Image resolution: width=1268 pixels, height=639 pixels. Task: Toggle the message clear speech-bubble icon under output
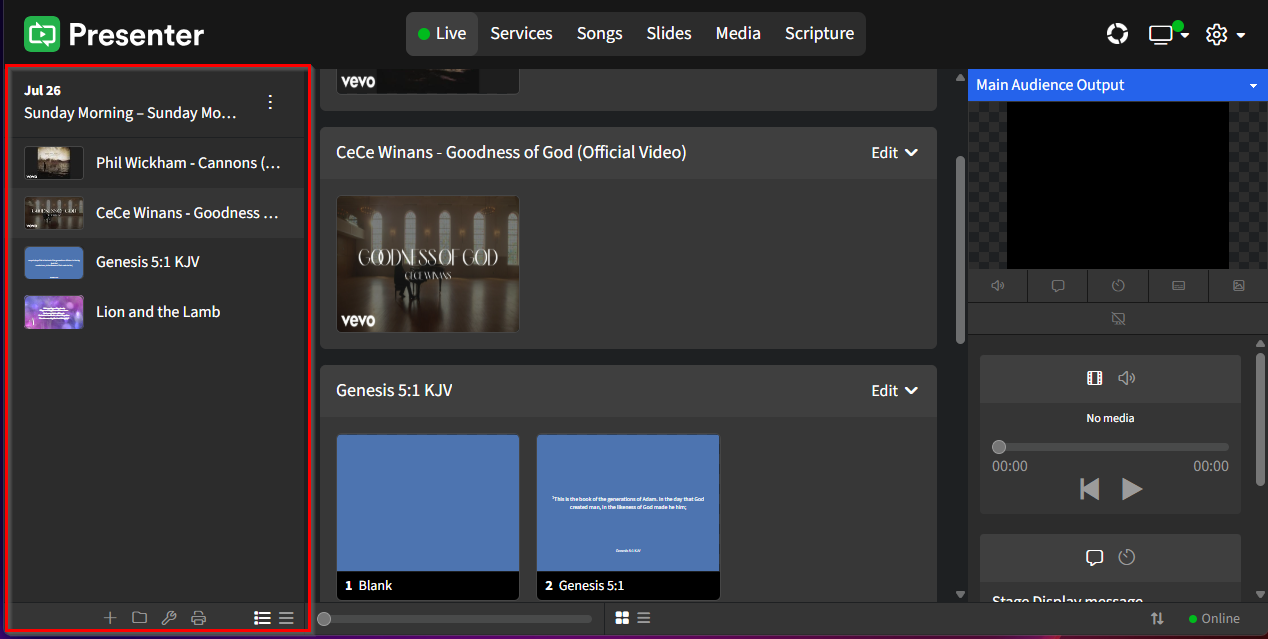tap(1058, 286)
